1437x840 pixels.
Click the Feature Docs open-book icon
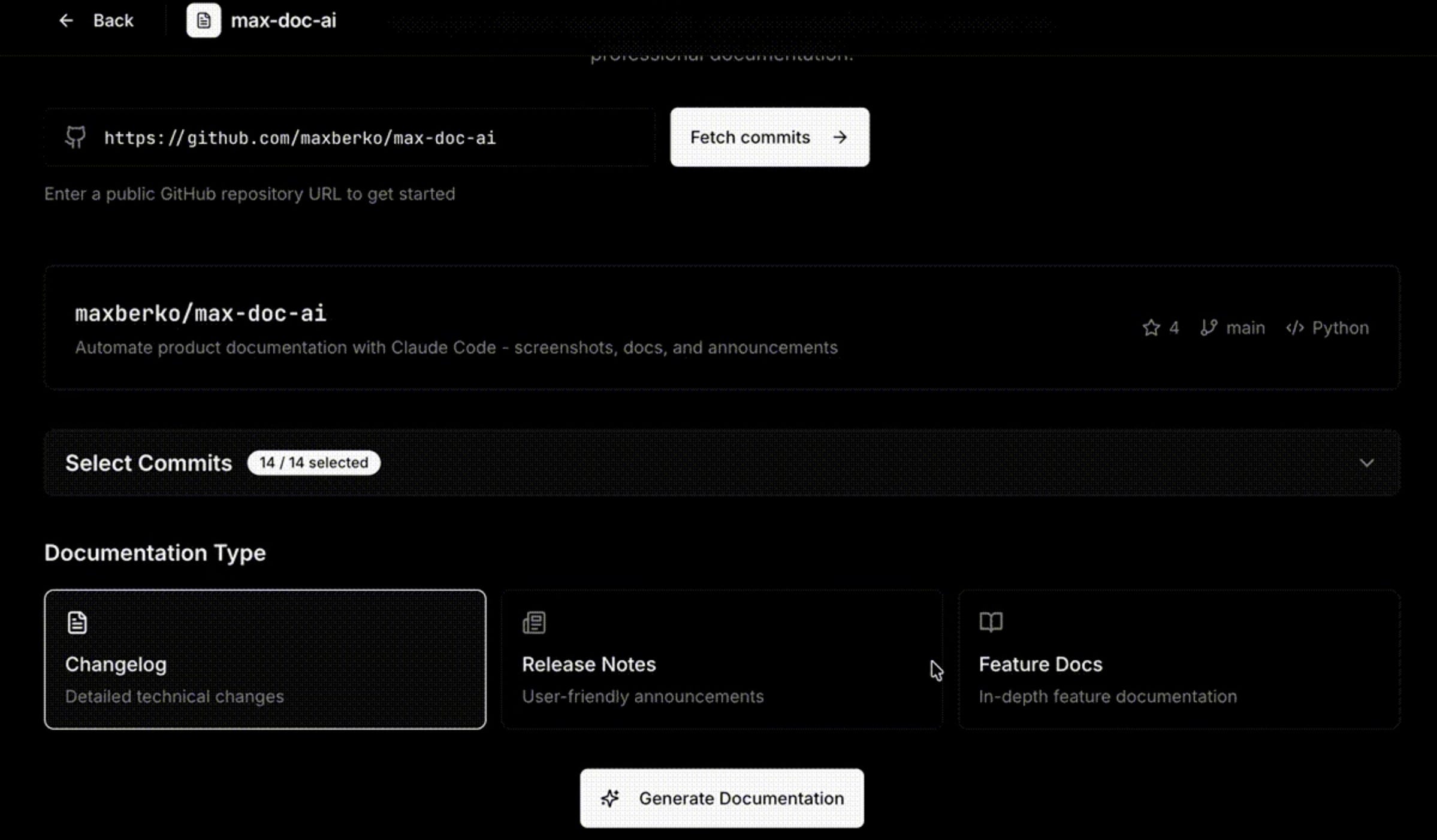click(991, 622)
